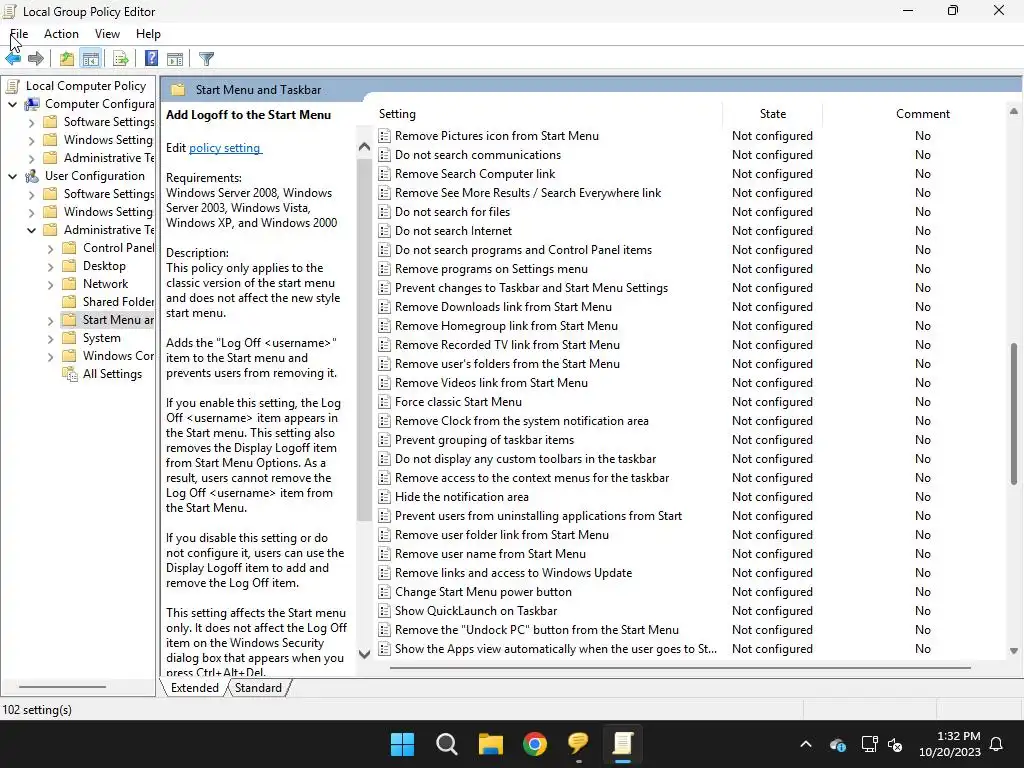This screenshot has height=768, width=1024.
Task: Click the Forward arrow toolbar icon
Action: coord(36,59)
